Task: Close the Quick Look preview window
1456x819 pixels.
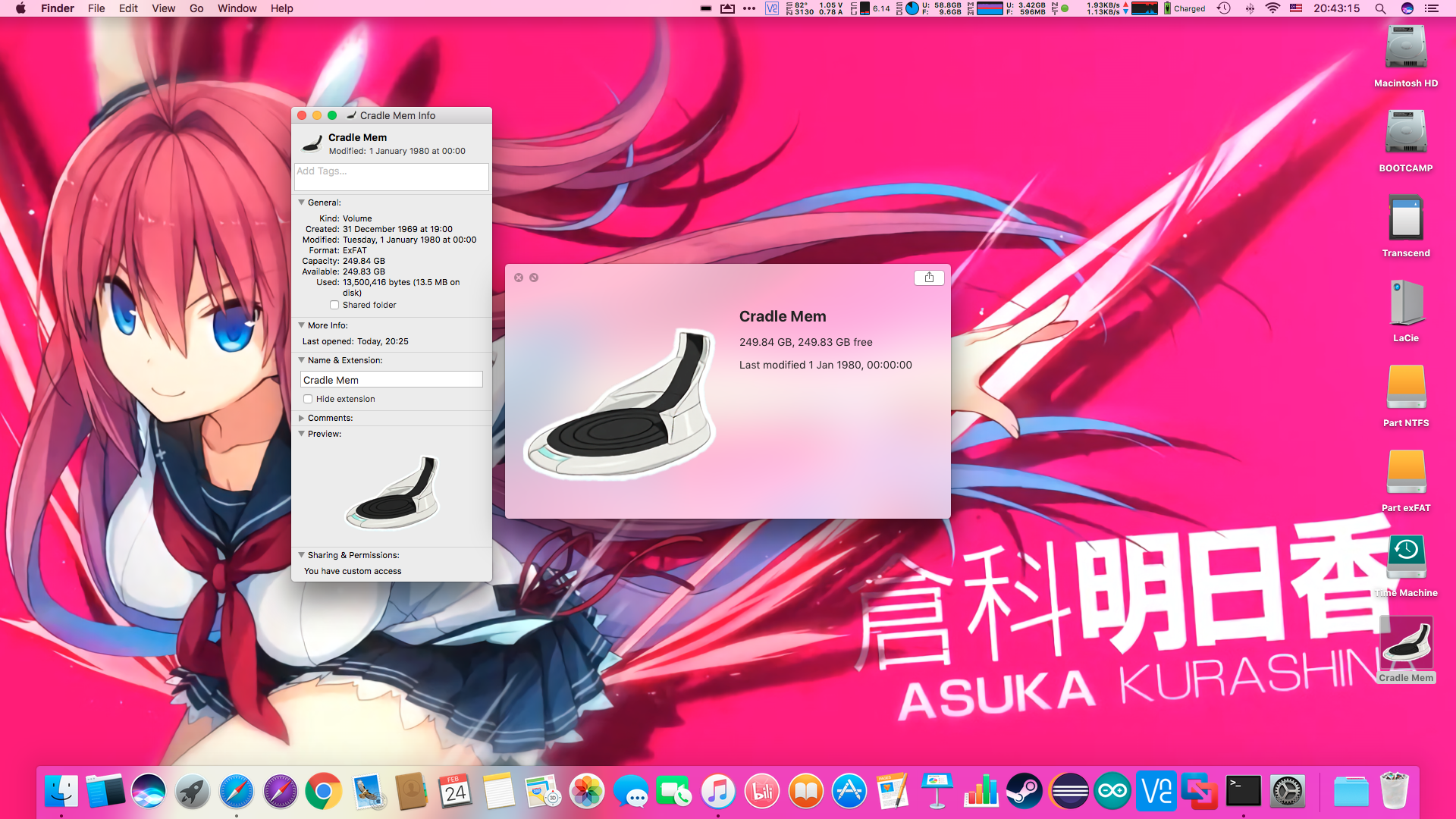Action: (519, 278)
